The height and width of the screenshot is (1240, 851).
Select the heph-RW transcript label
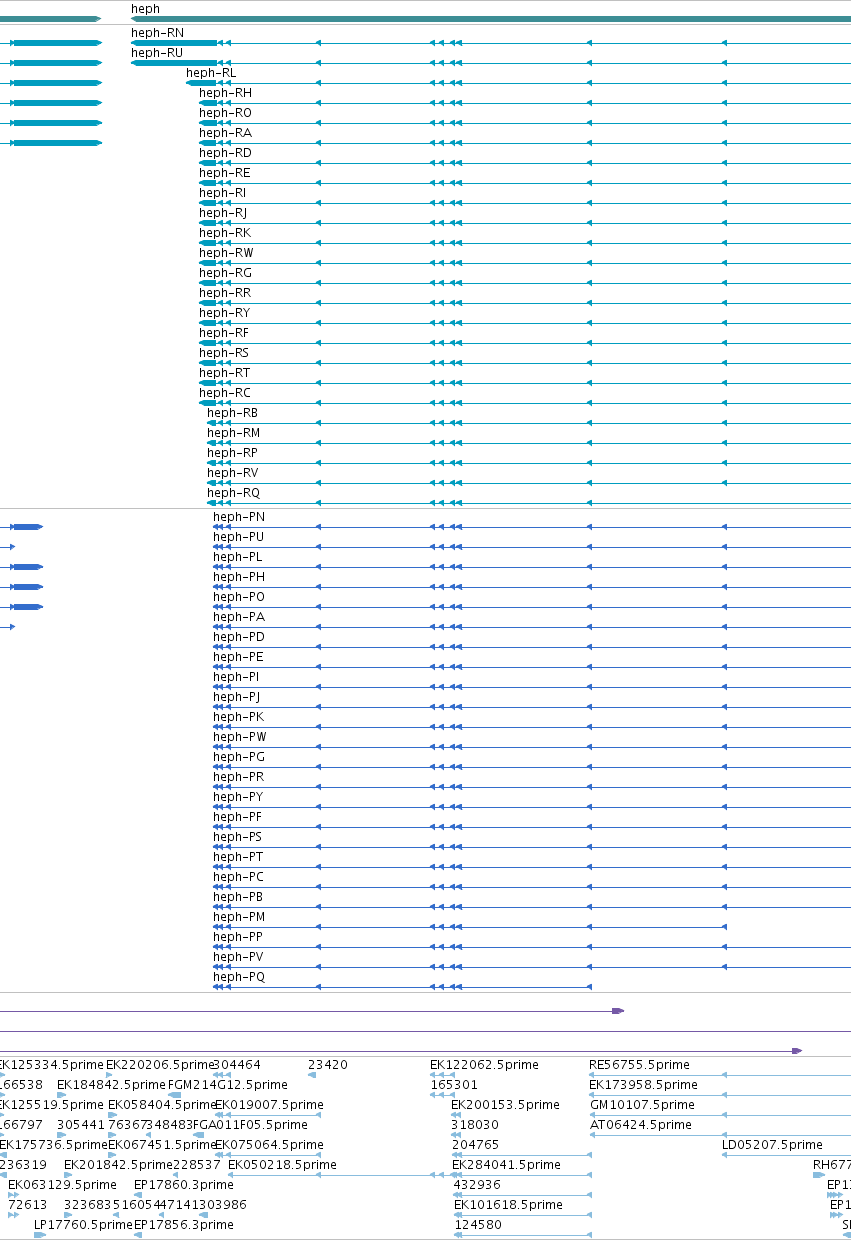click(x=226, y=253)
